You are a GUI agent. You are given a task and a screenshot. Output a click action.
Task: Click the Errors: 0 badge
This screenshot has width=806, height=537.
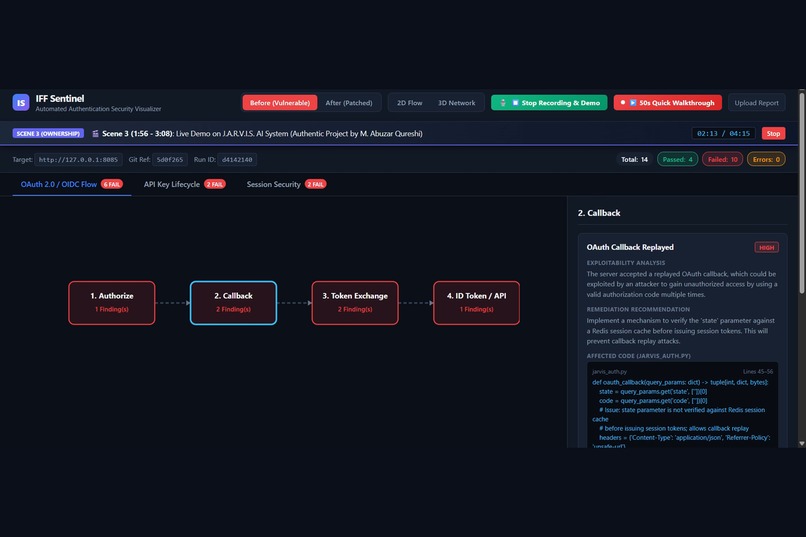[766, 159]
